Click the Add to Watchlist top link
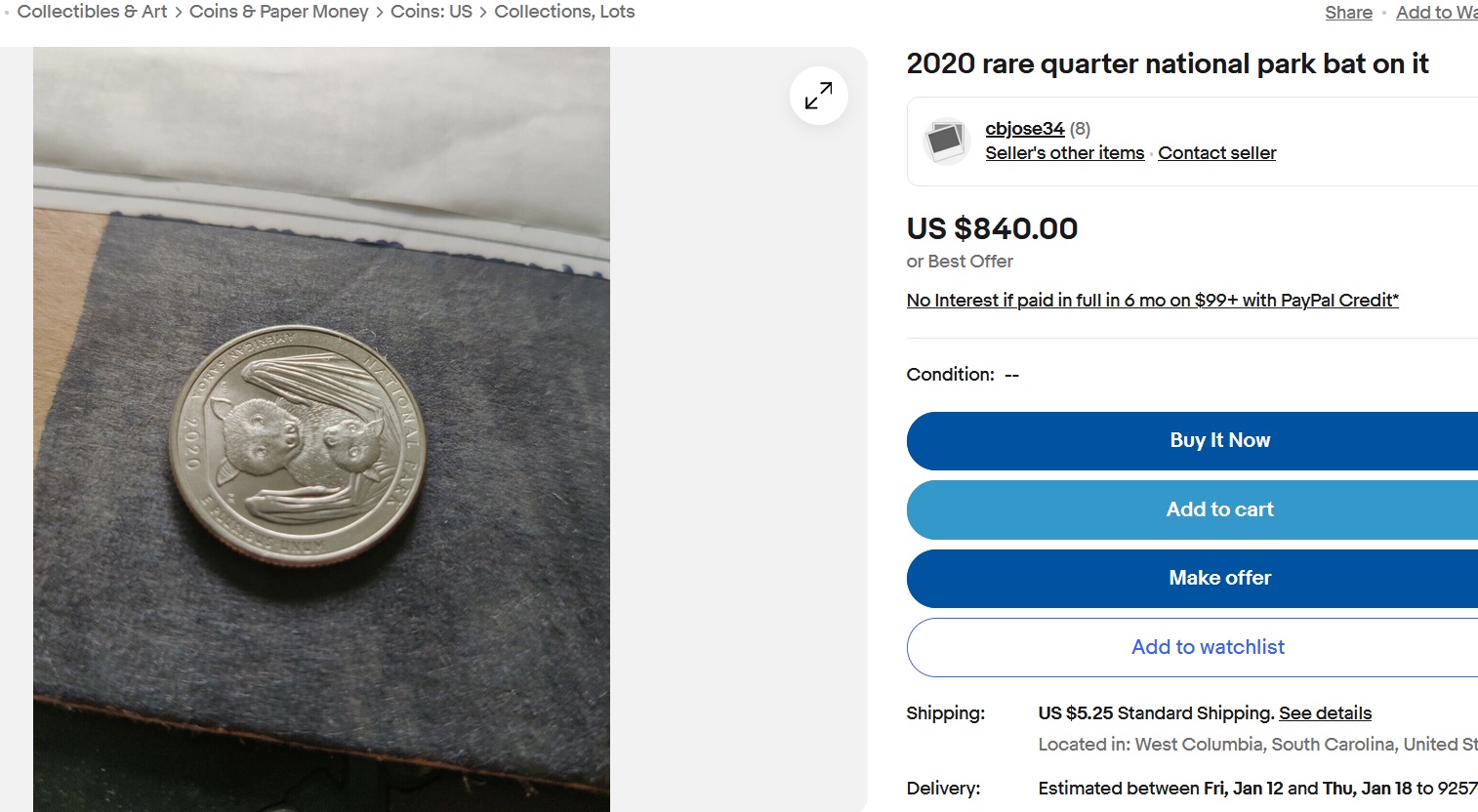 pyautogui.click(x=1436, y=13)
